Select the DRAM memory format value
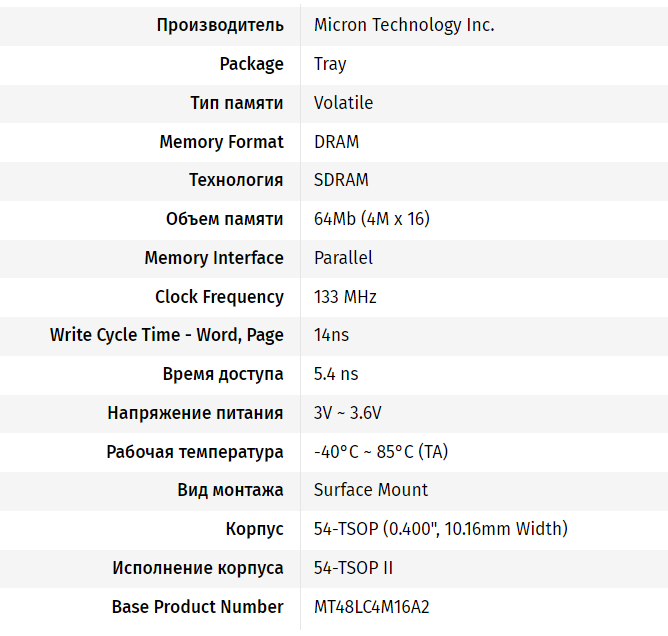 (x=336, y=142)
